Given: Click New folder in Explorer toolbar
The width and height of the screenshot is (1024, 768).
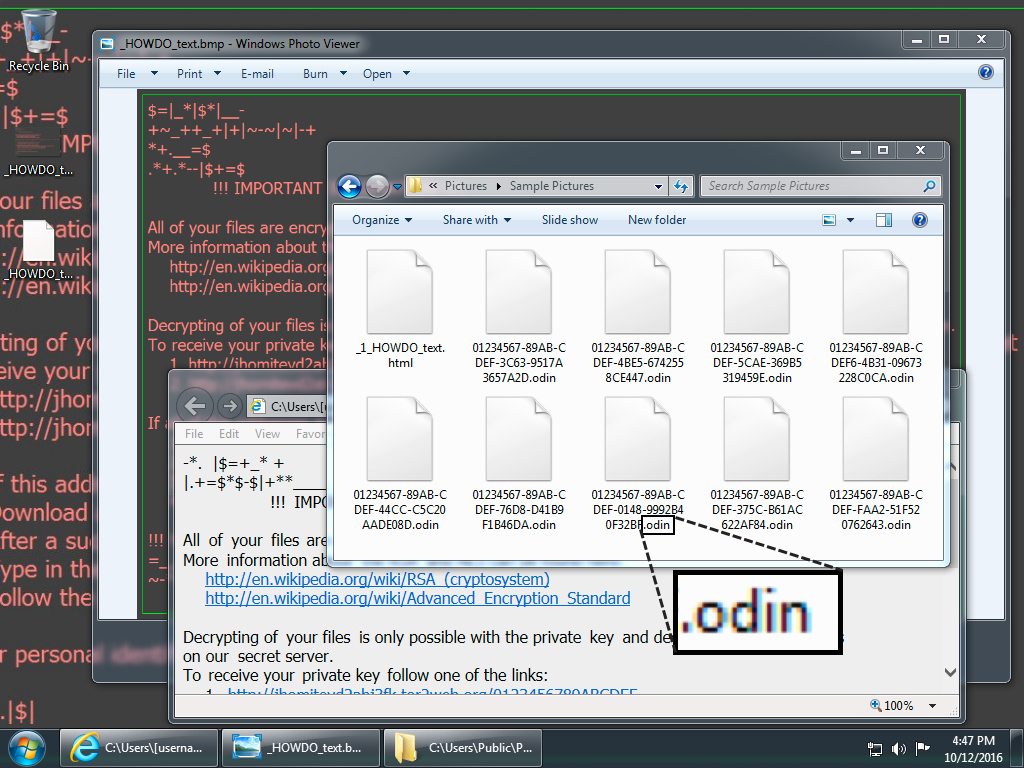Looking at the screenshot, I should [x=657, y=220].
